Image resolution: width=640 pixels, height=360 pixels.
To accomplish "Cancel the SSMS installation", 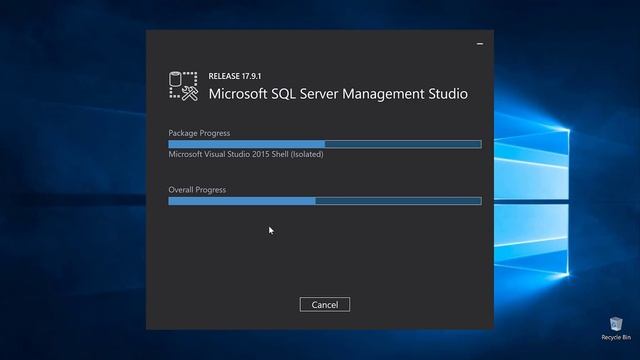I will pos(324,304).
